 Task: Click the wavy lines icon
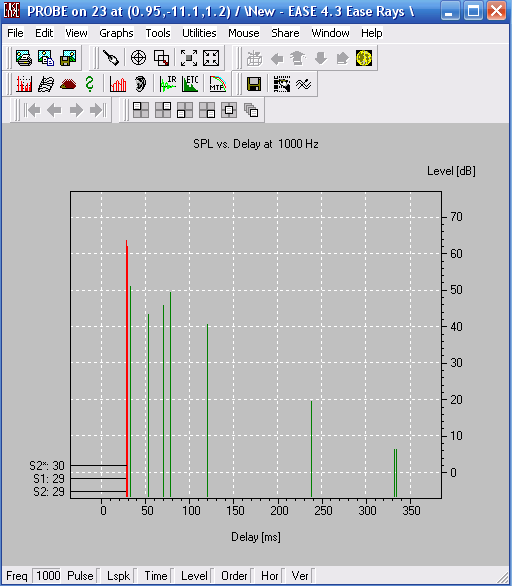tap(303, 84)
